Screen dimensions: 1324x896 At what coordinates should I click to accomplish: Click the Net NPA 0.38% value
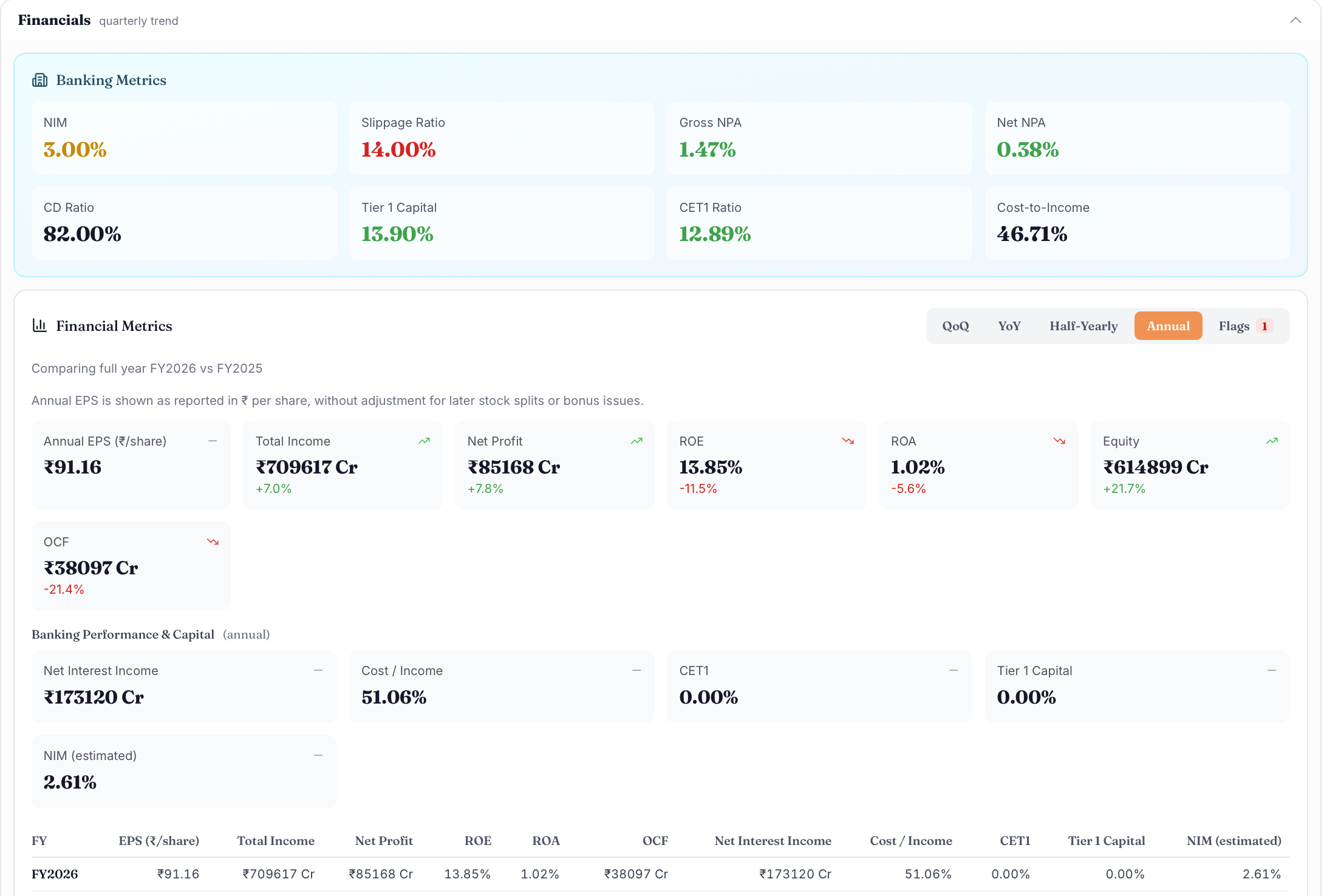pos(1028,149)
